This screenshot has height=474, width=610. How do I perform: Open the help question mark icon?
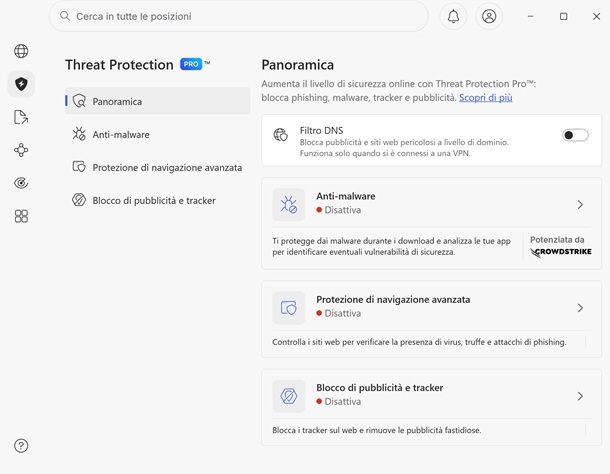(x=21, y=446)
